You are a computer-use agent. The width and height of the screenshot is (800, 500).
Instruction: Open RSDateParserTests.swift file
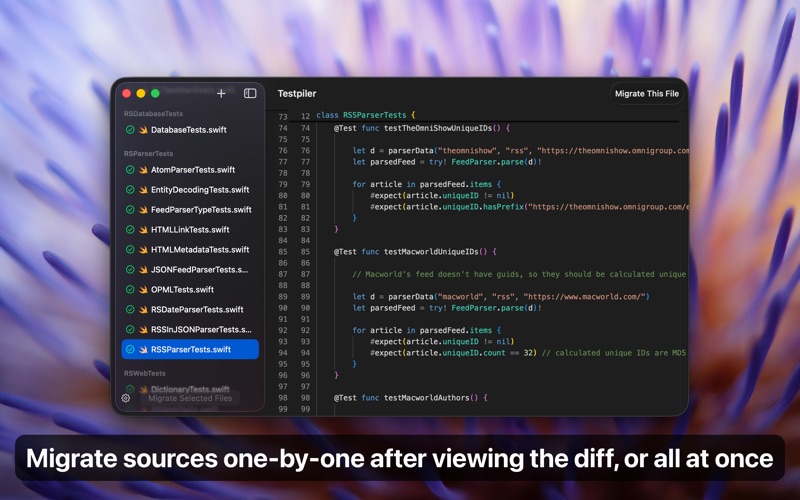[x=190, y=309]
